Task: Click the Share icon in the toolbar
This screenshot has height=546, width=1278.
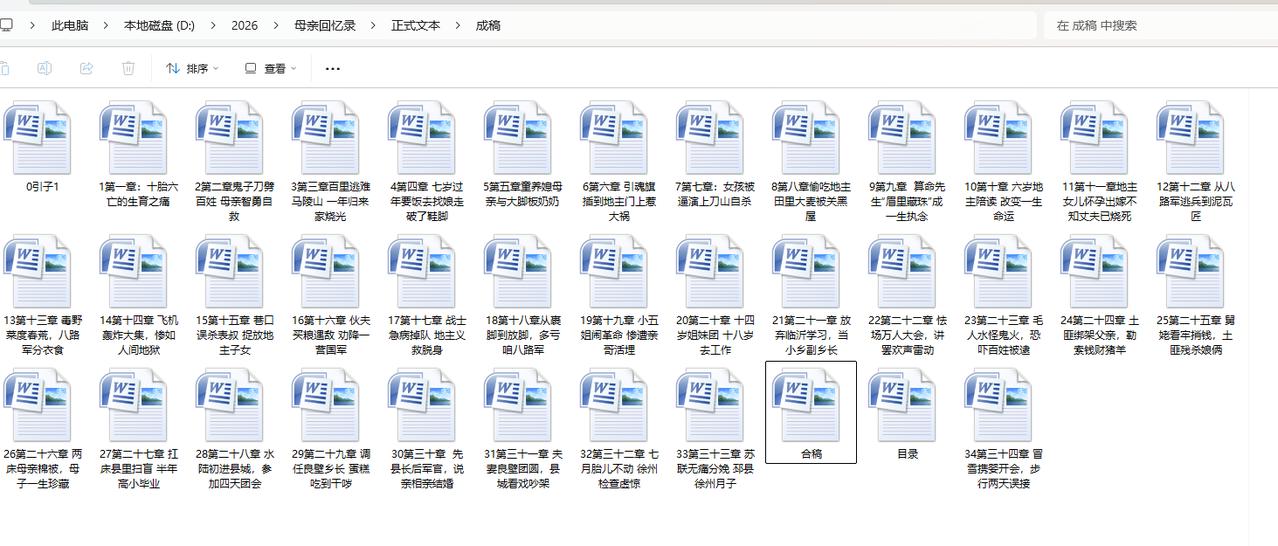Action: pos(86,68)
